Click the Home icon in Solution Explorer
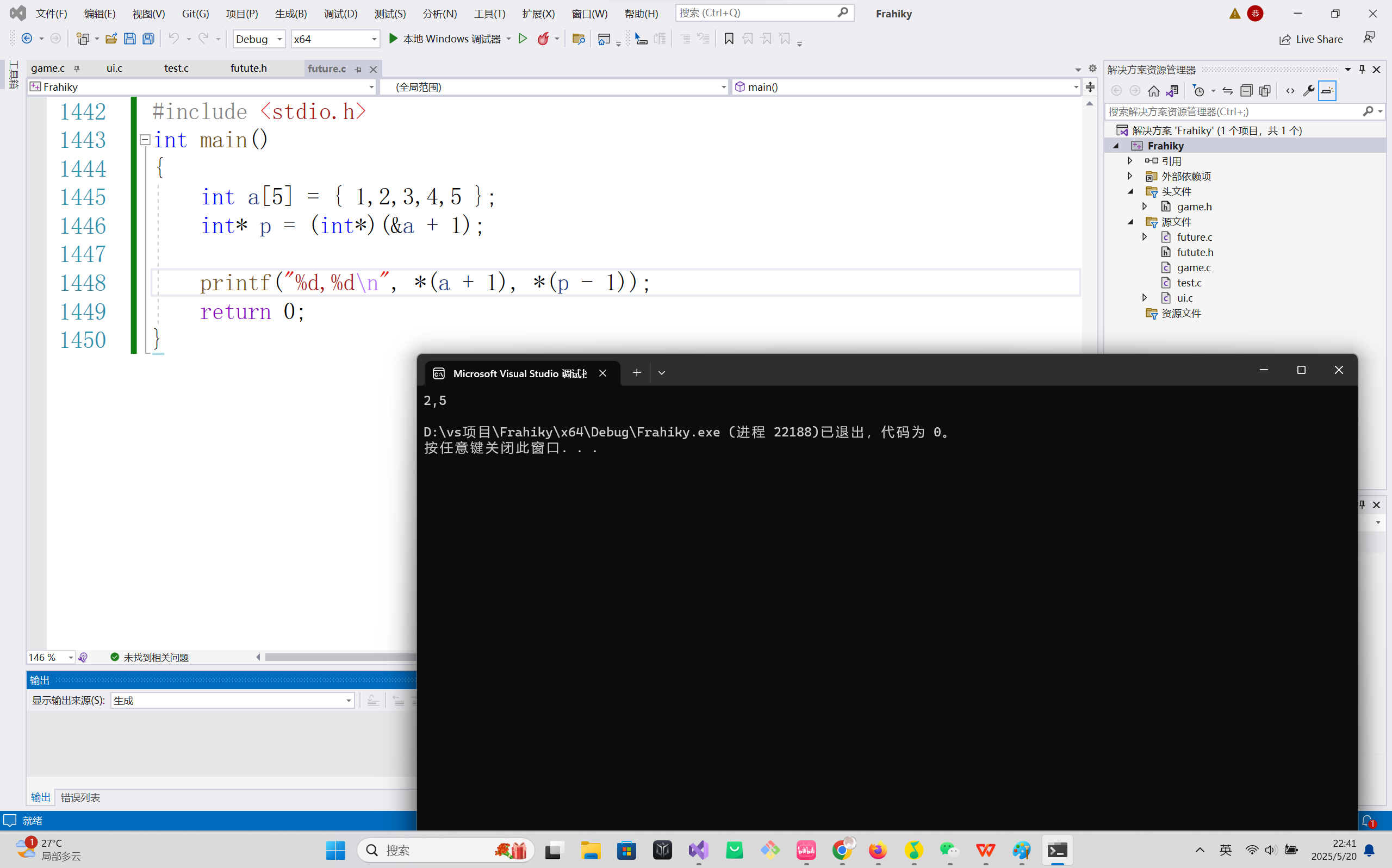Image resolution: width=1392 pixels, height=868 pixels. click(1153, 91)
